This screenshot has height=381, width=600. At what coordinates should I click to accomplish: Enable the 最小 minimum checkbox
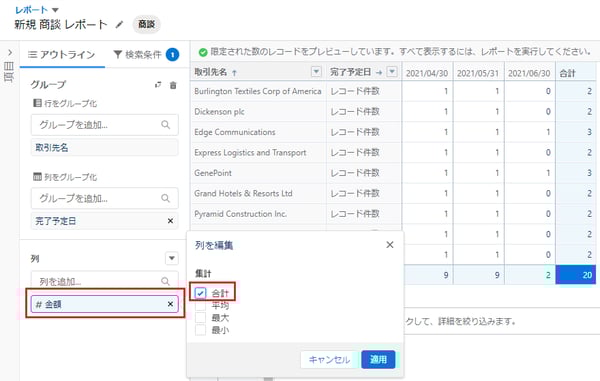click(200, 330)
